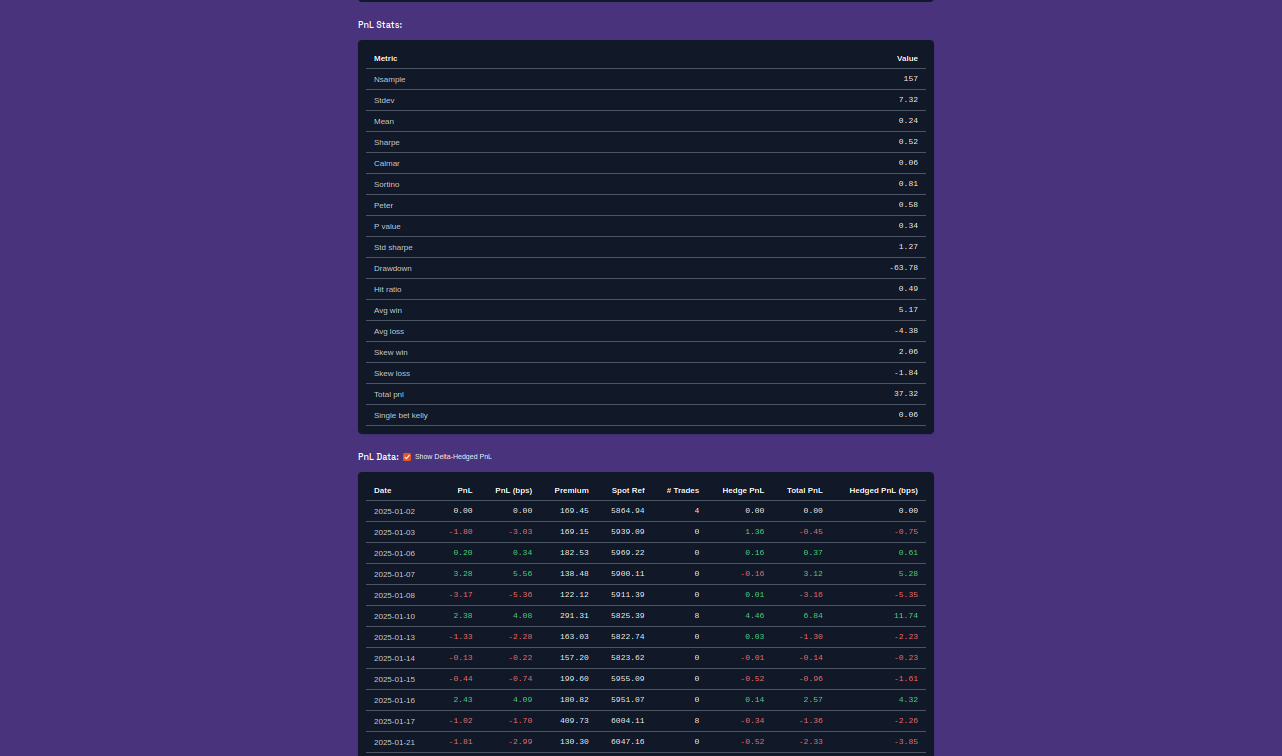Click the PnL (bps) column header
Image resolution: width=1282 pixels, height=756 pixels.
pyautogui.click(x=514, y=490)
